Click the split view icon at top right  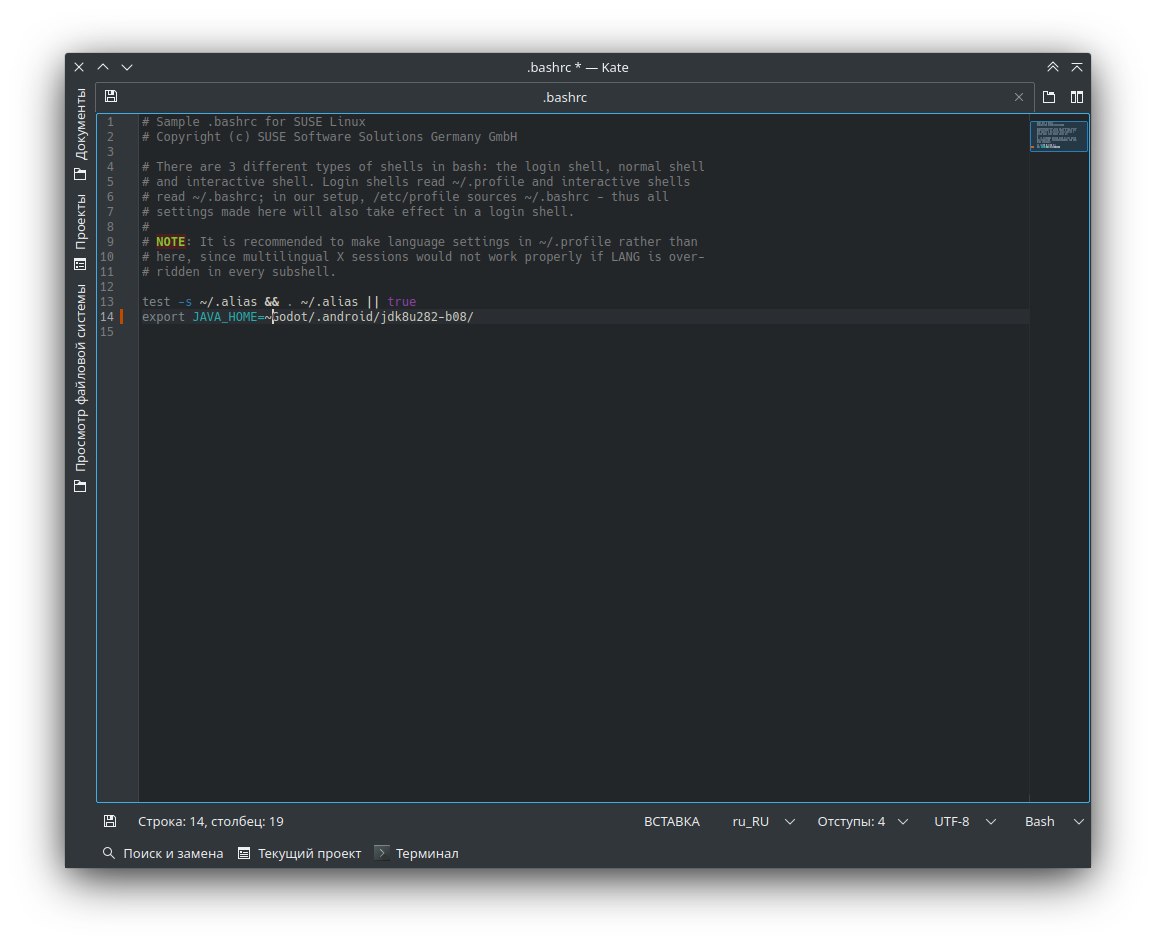[x=1077, y=97]
